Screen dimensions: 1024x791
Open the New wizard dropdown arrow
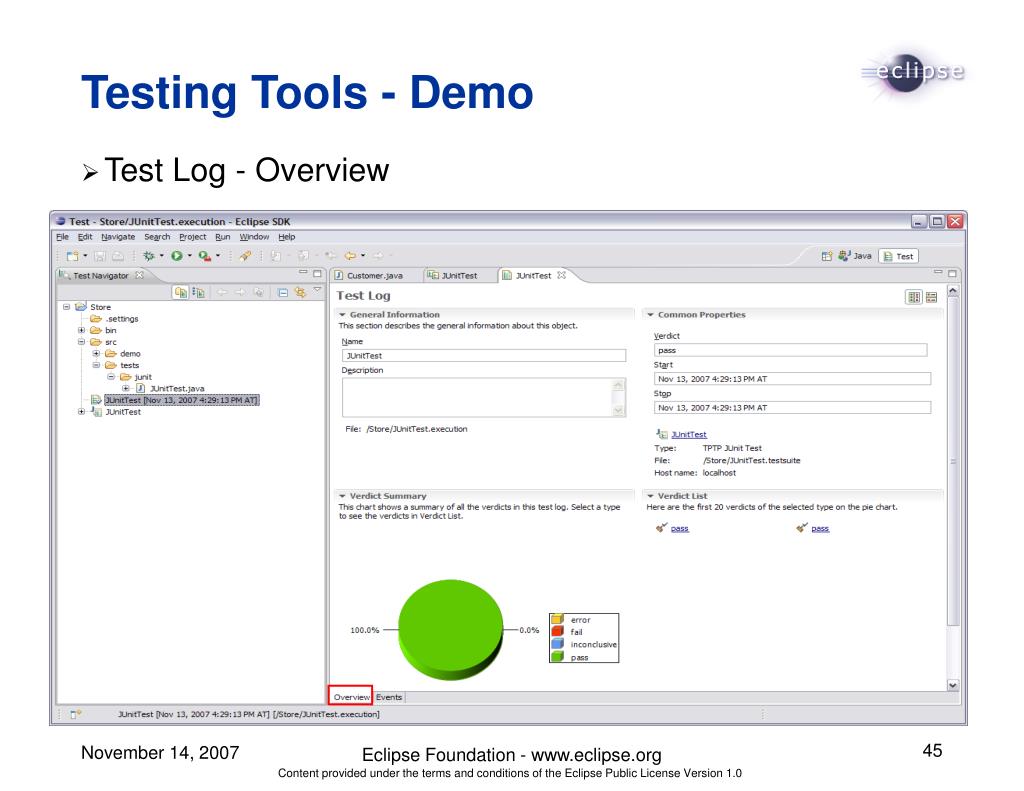[x=85, y=256]
